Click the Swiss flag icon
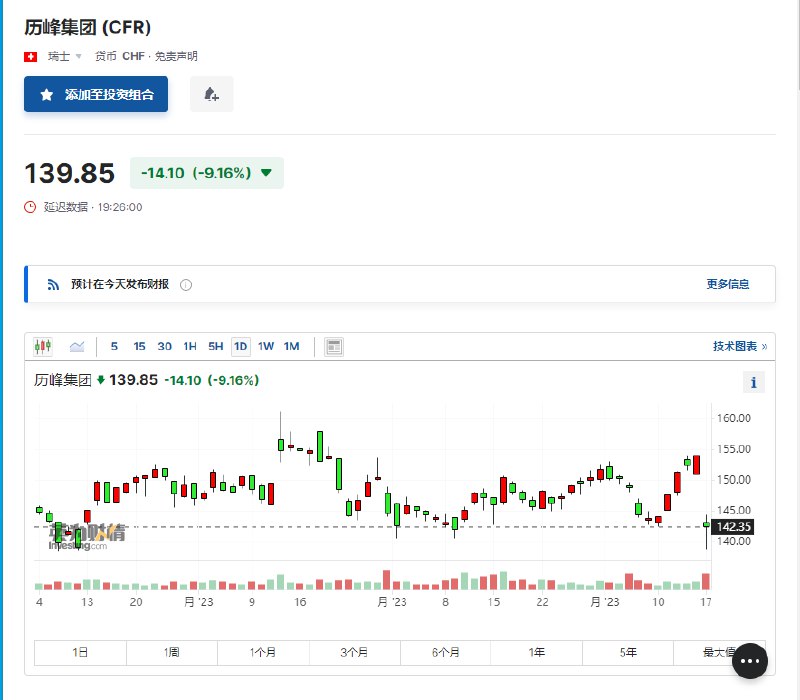 click(x=31, y=56)
